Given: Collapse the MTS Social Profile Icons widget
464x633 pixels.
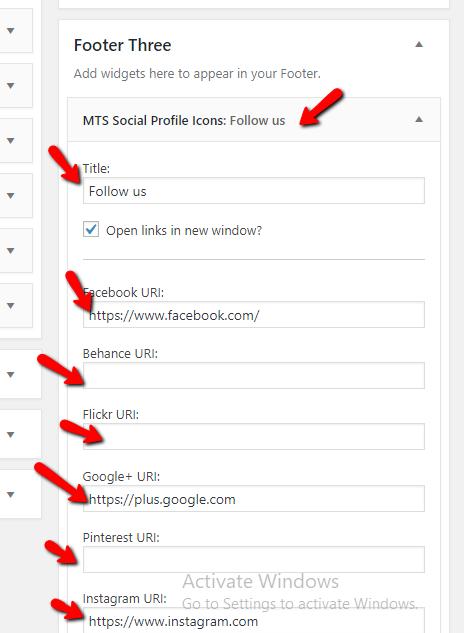Looking at the screenshot, I should pos(419,119).
